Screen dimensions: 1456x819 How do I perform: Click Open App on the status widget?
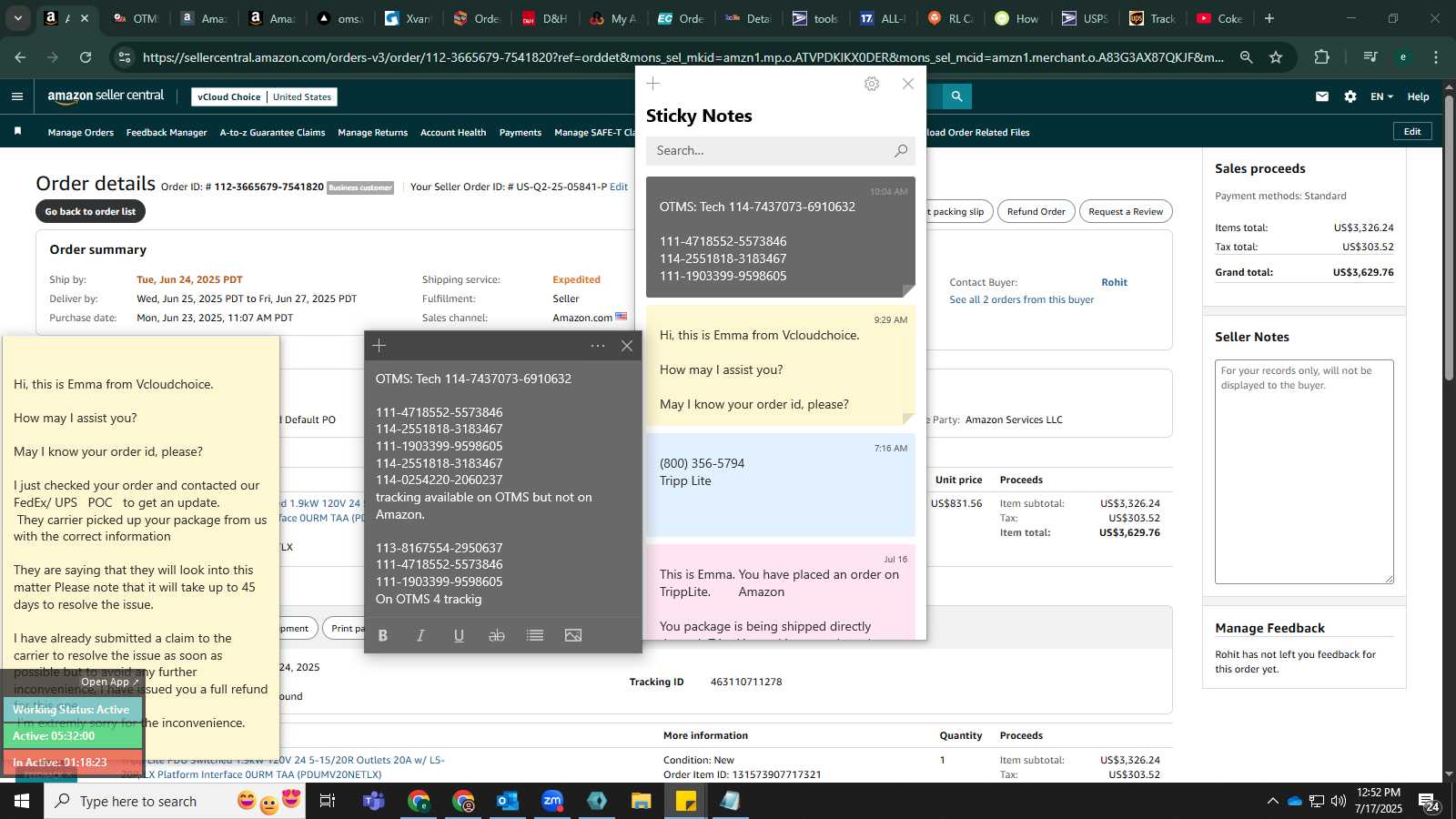click(109, 682)
